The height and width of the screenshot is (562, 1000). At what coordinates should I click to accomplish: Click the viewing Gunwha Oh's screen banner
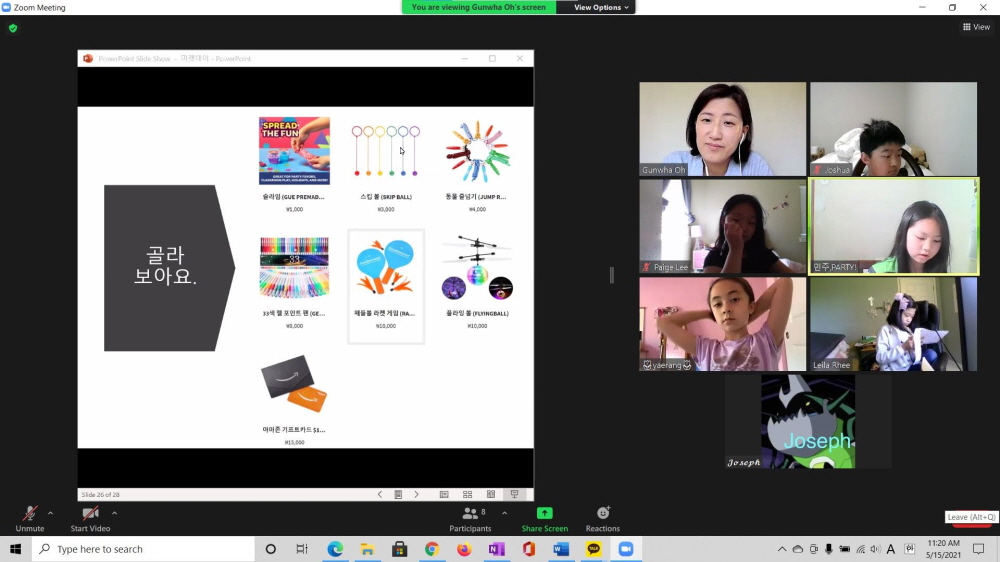point(479,7)
